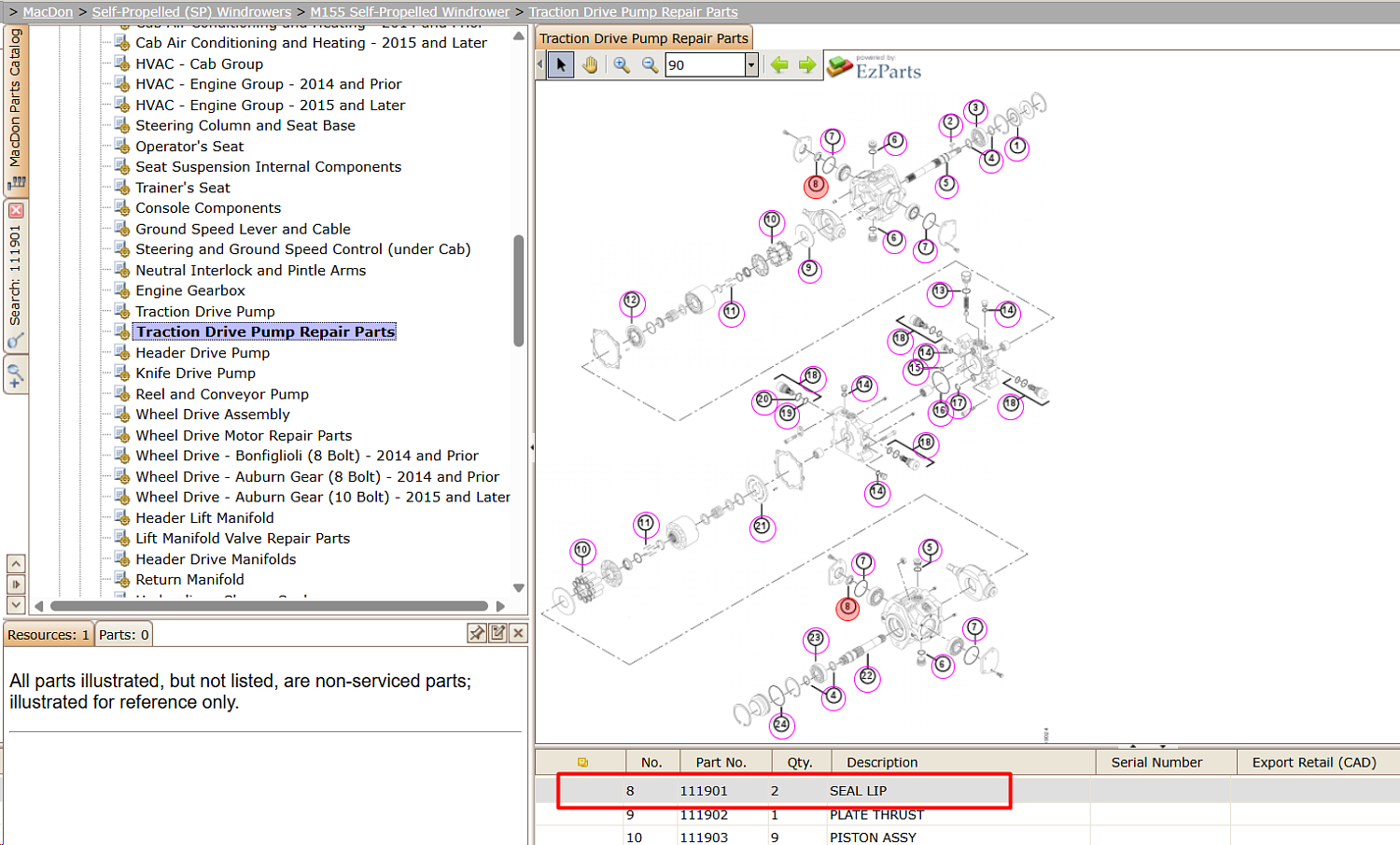
Task: Click page icon next to Header Lift Manifold
Action: click(121, 517)
